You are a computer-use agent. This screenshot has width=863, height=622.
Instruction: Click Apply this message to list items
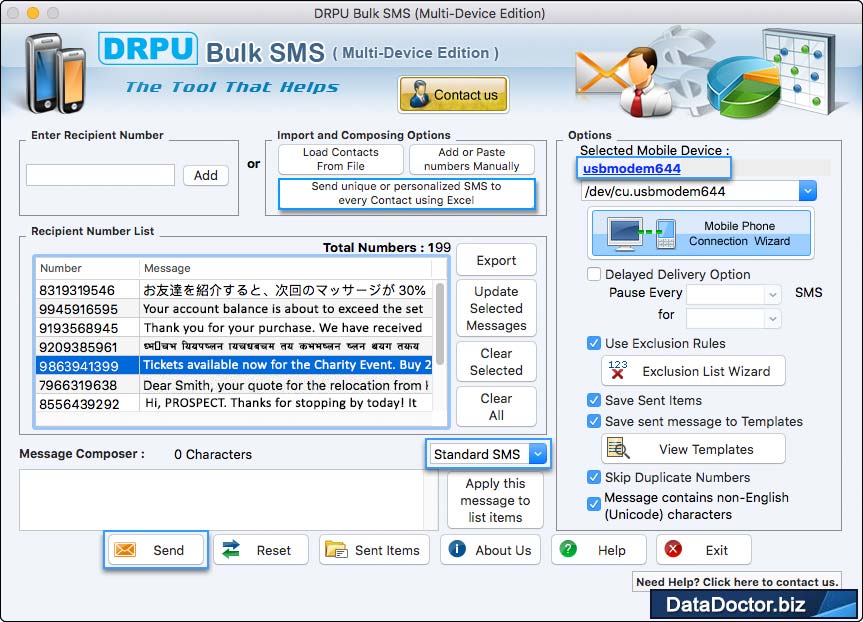(x=495, y=500)
